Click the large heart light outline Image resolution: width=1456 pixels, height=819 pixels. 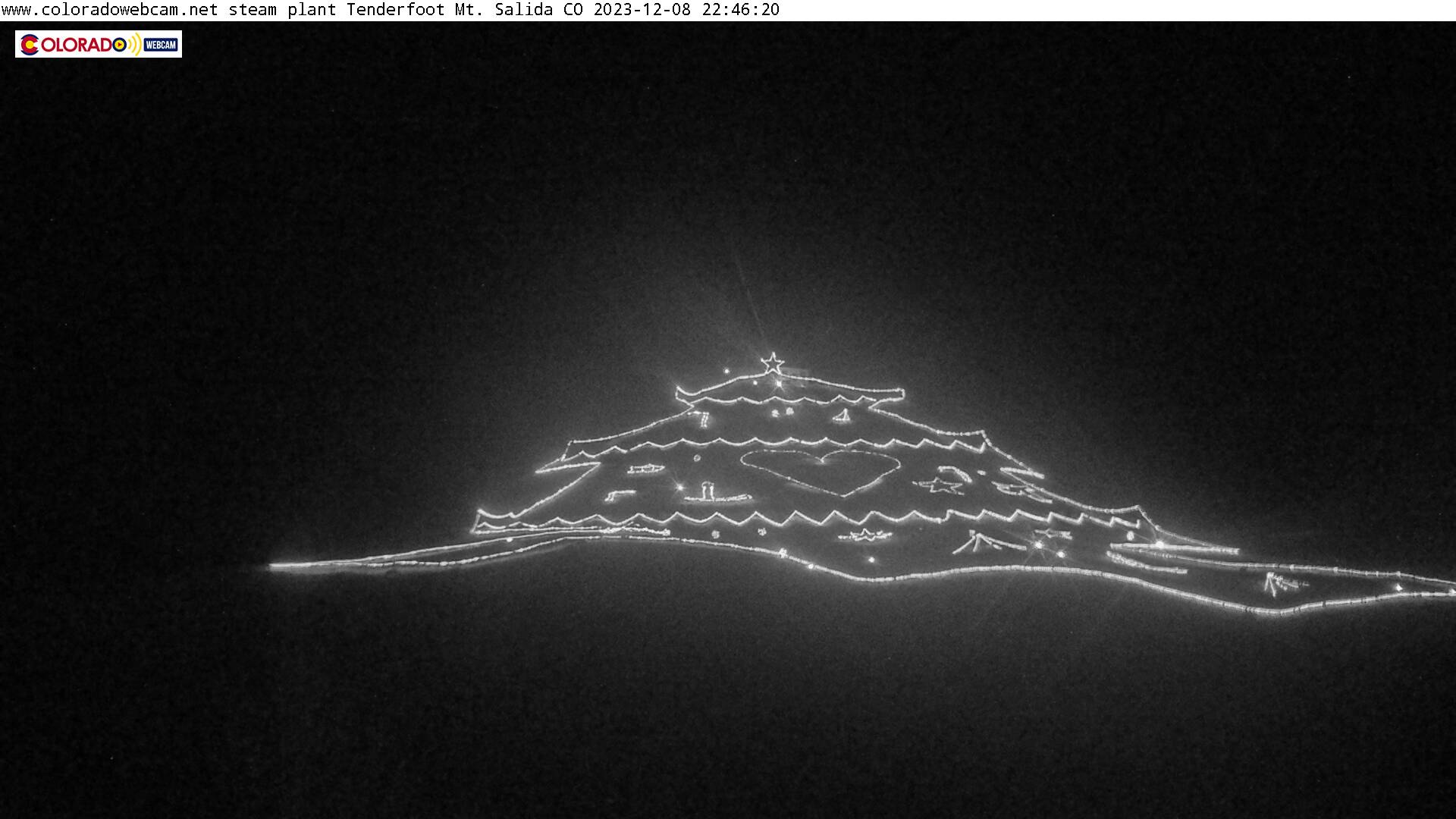click(820, 472)
